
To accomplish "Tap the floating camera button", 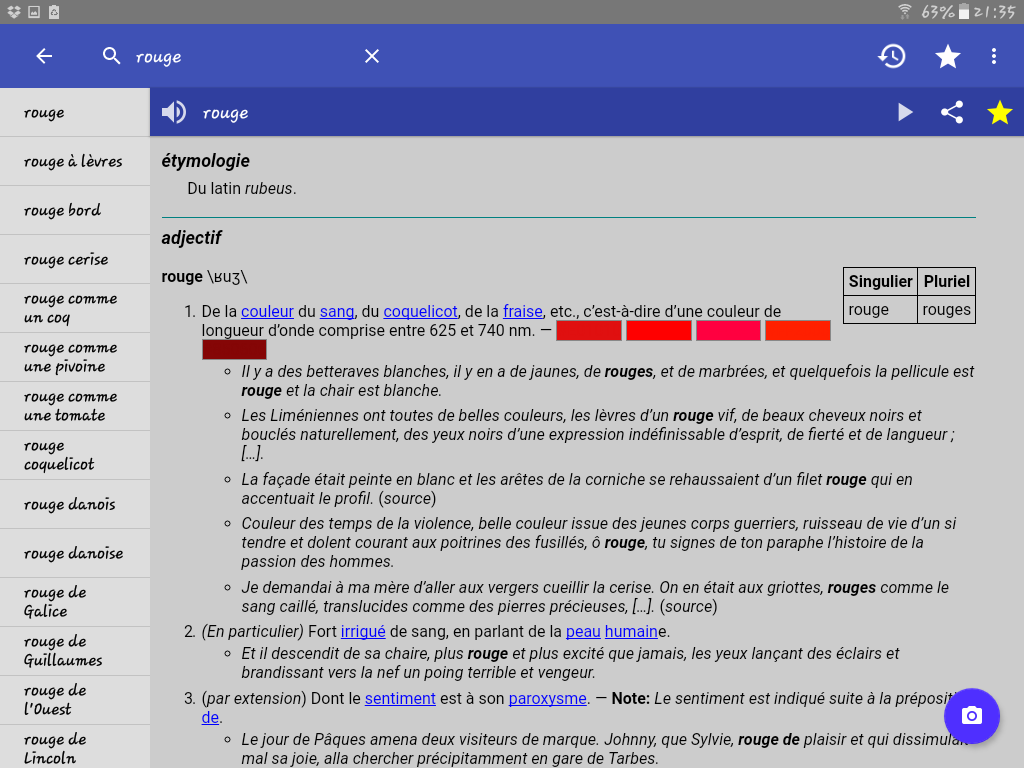I will click(972, 716).
